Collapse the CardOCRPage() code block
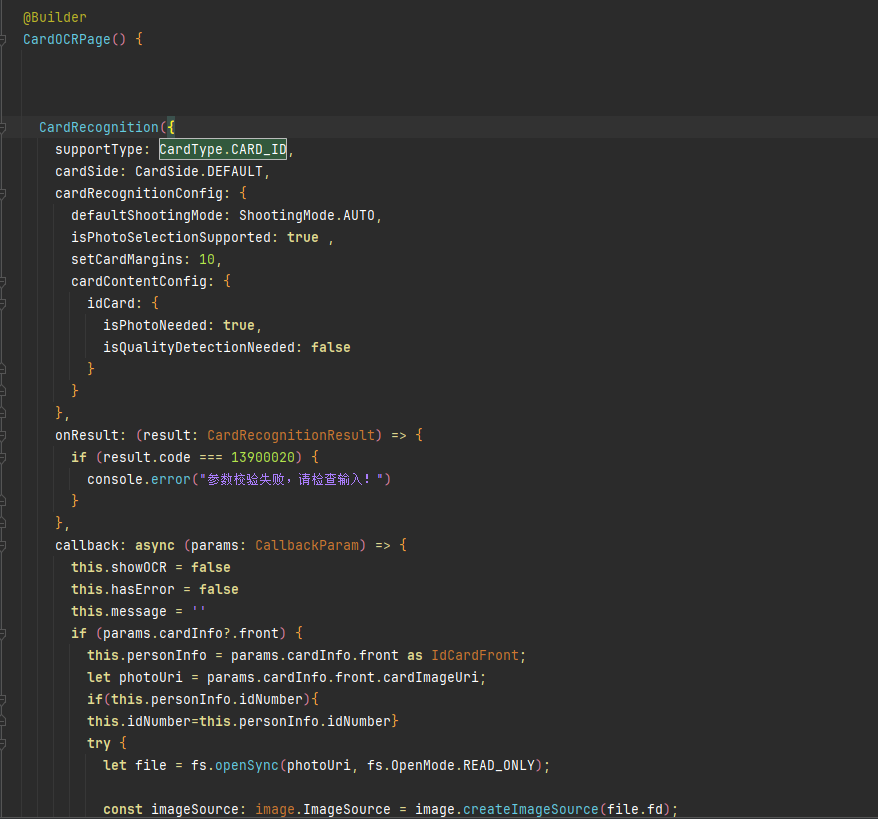This screenshot has height=819, width=878. click(x=4, y=40)
